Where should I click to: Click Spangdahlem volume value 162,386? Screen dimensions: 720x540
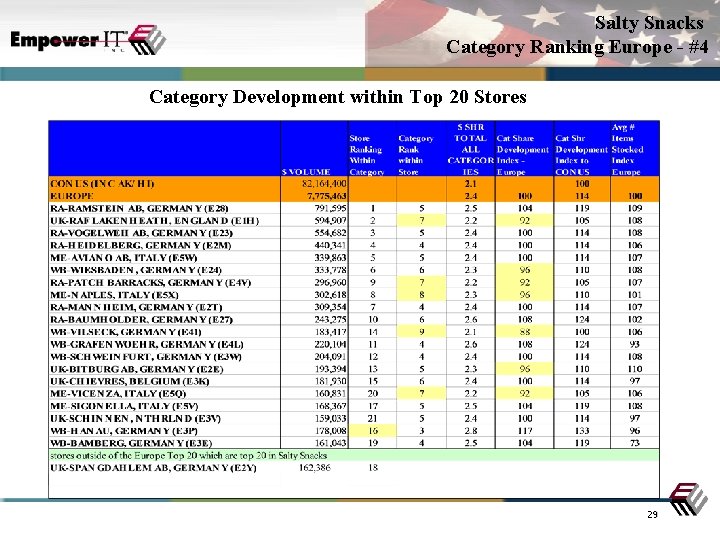(x=315, y=468)
